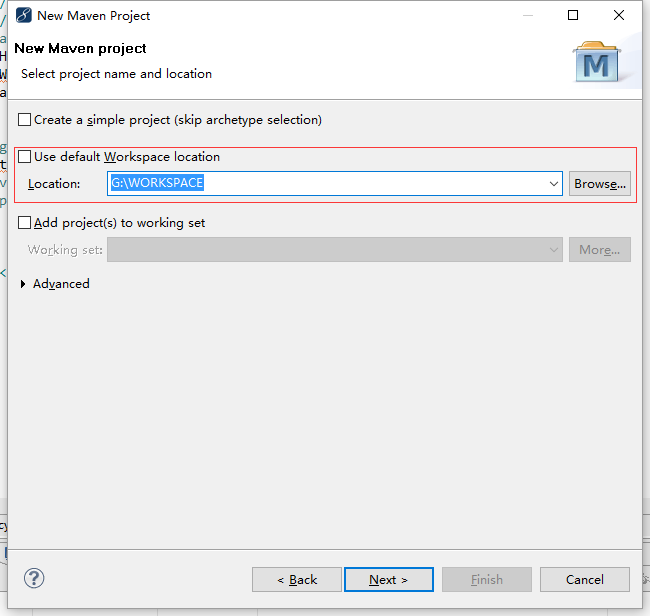The height and width of the screenshot is (616, 650).
Task: Check Add project(s) to working set
Action: click(x=24, y=223)
